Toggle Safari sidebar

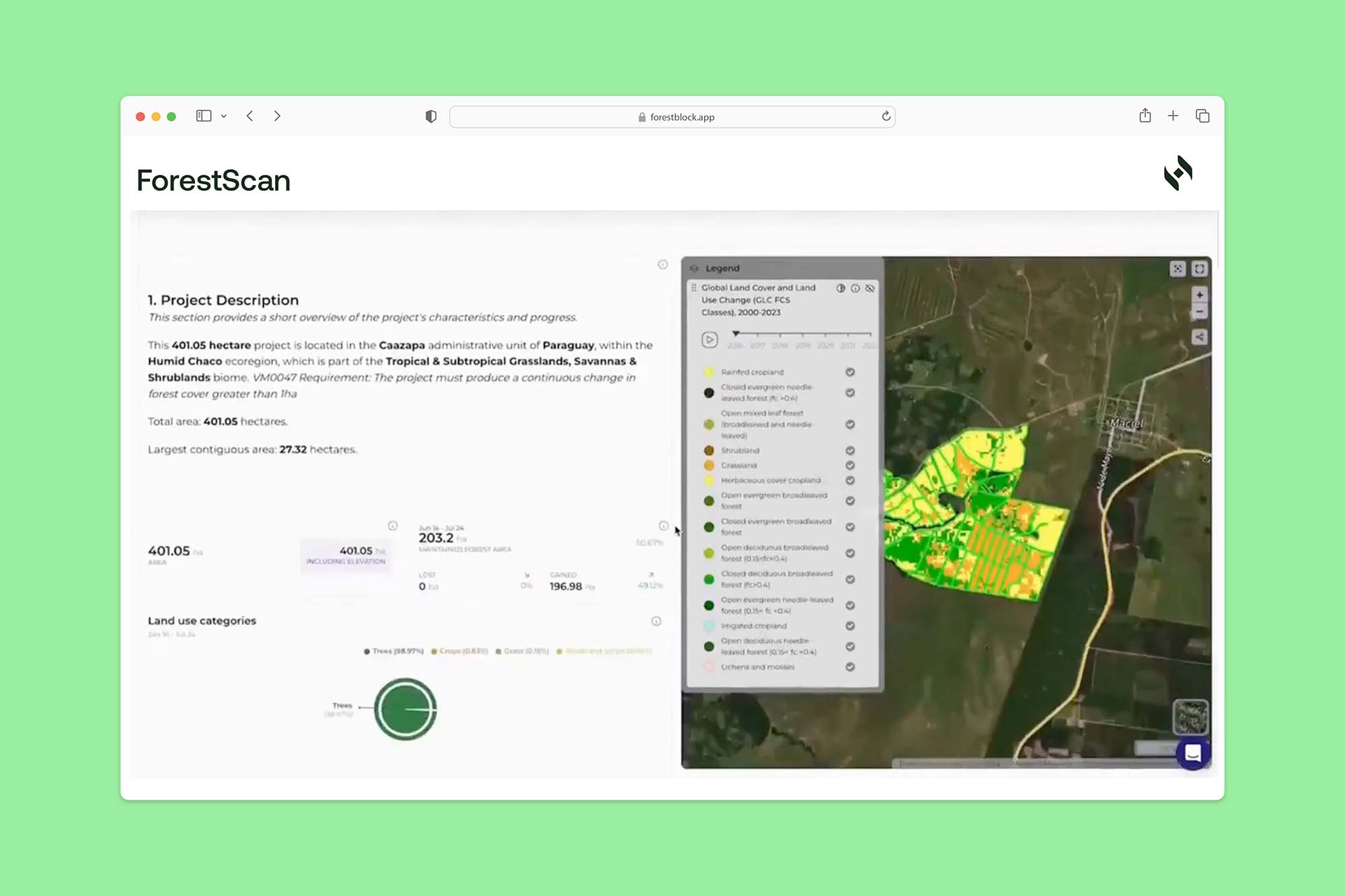204,116
